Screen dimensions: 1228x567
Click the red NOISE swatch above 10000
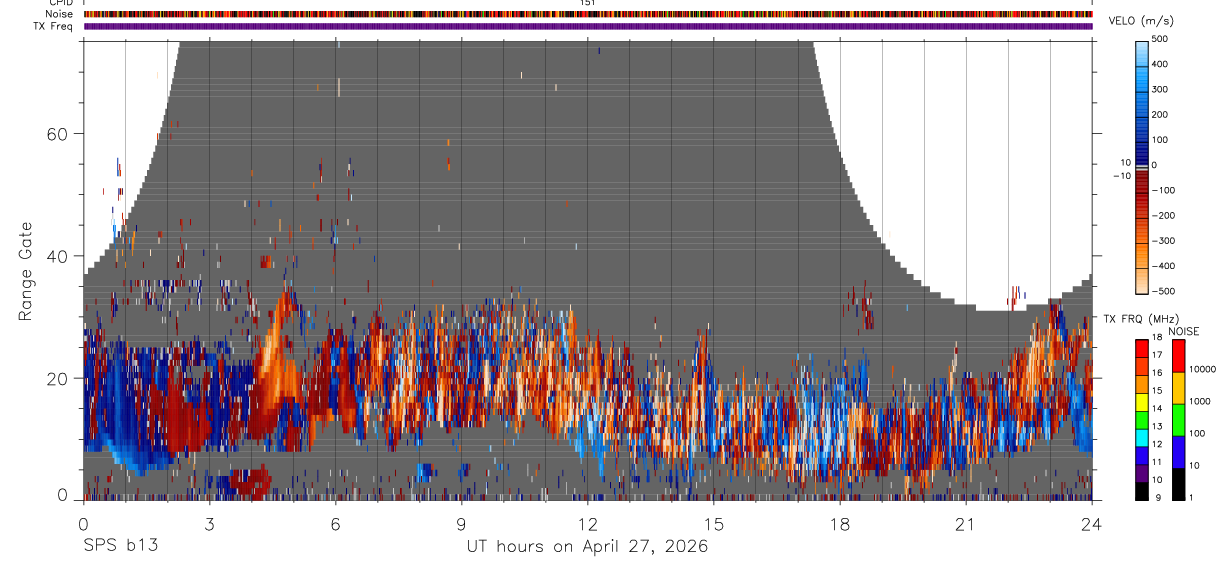click(x=1178, y=356)
